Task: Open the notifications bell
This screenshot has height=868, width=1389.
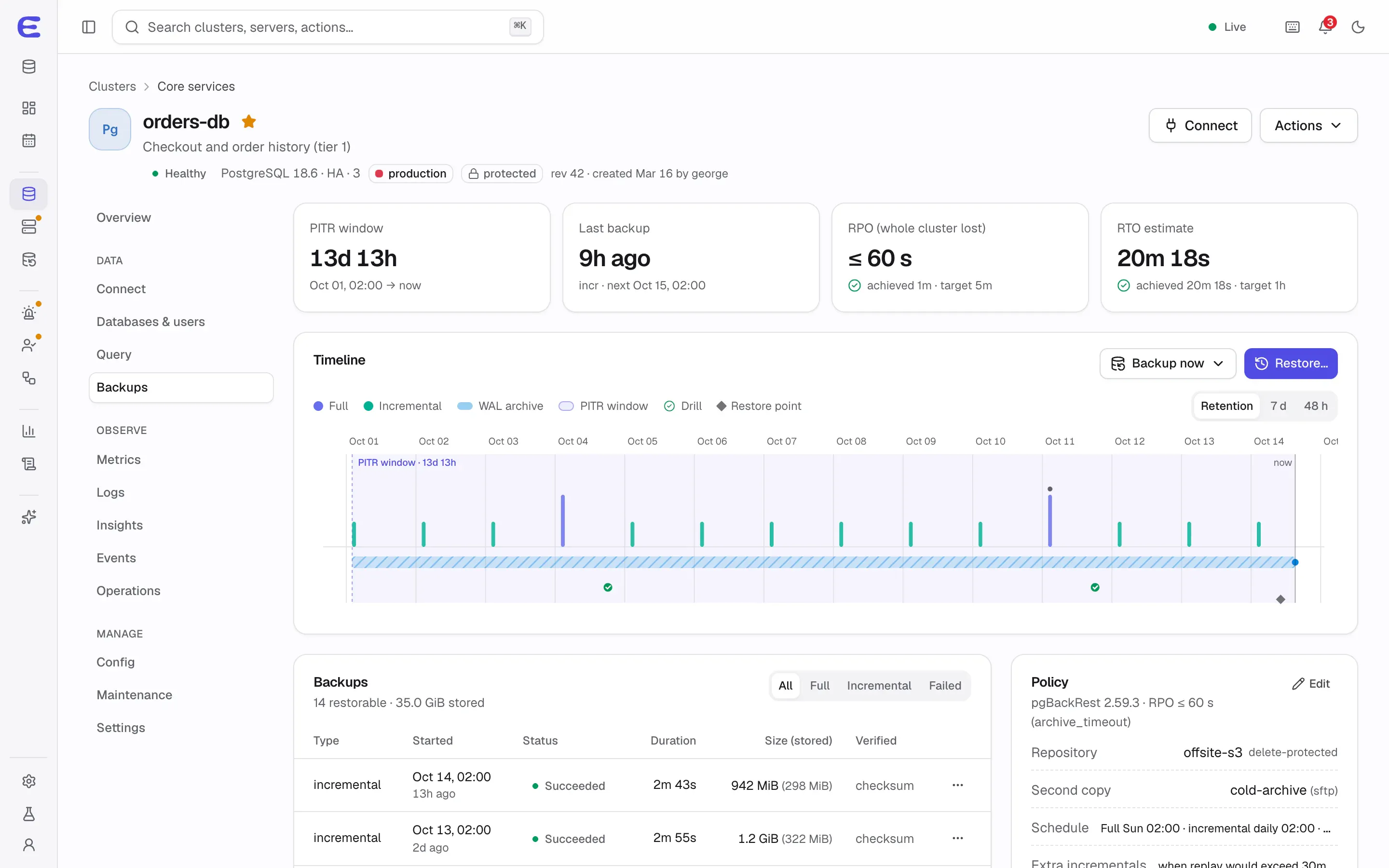Action: point(1325,27)
